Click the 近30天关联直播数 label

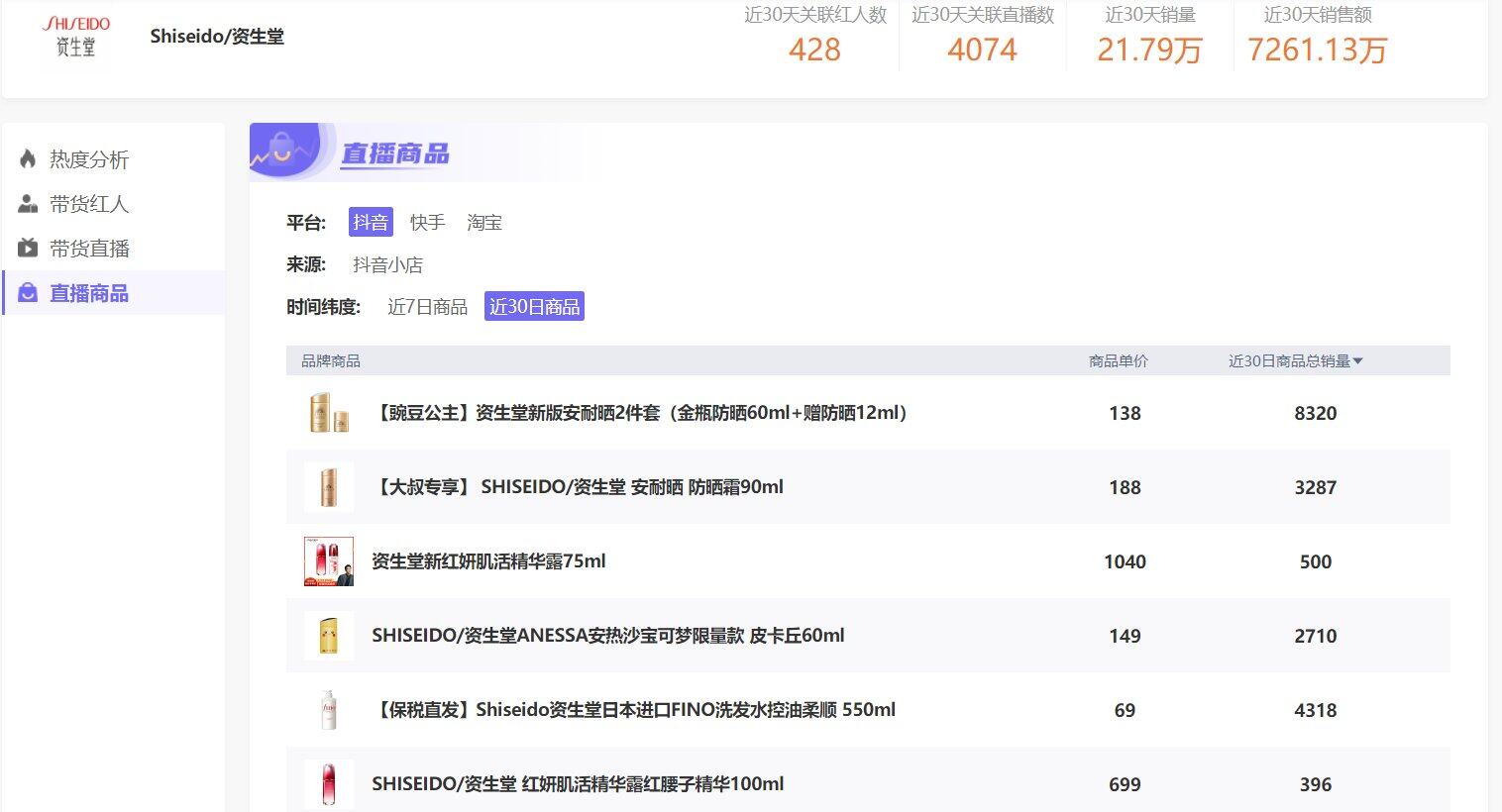coord(983,15)
